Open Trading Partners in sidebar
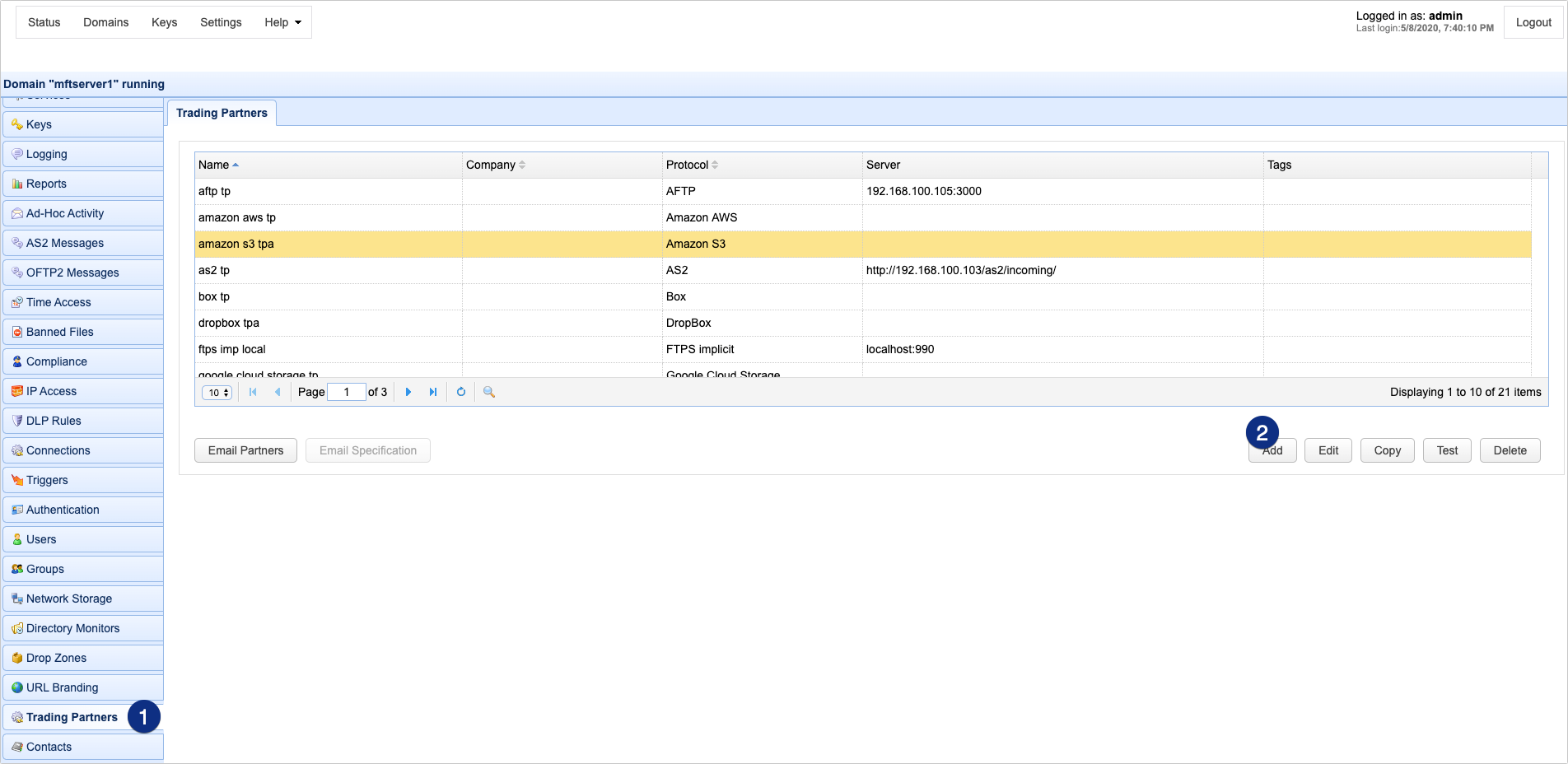This screenshot has height=764, width=1568. click(x=82, y=717)
